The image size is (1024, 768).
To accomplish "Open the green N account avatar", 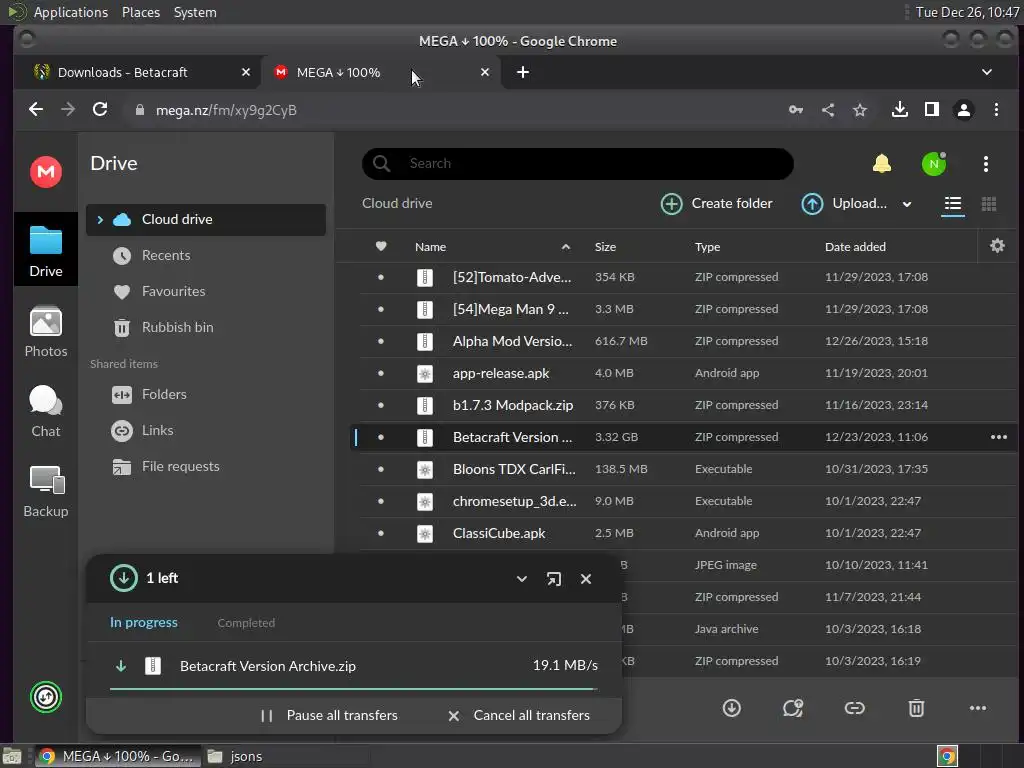I will [x=934, y=163].
